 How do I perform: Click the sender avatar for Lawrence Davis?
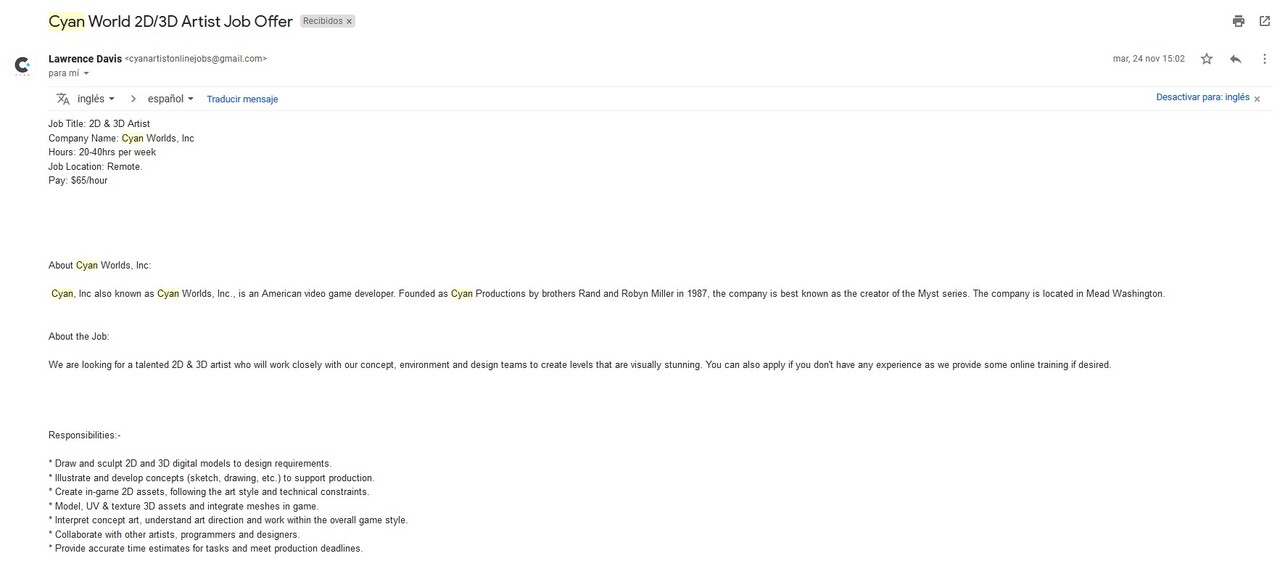click(22, 65)
